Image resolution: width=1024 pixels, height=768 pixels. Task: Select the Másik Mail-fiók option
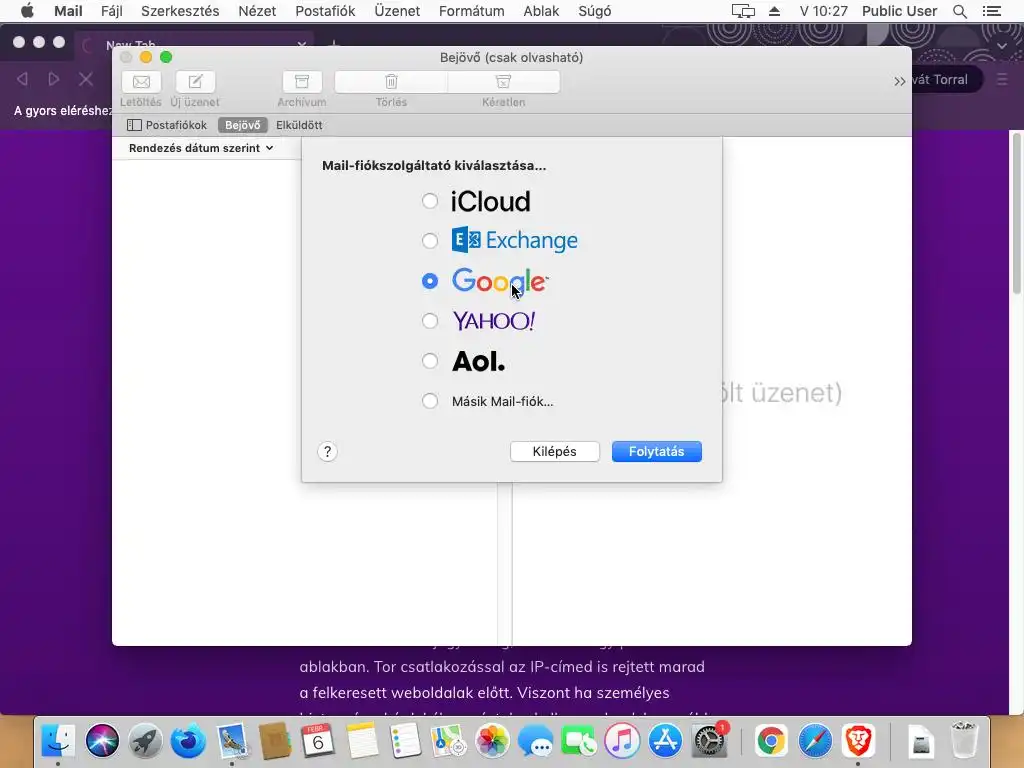tap(430, 401)
